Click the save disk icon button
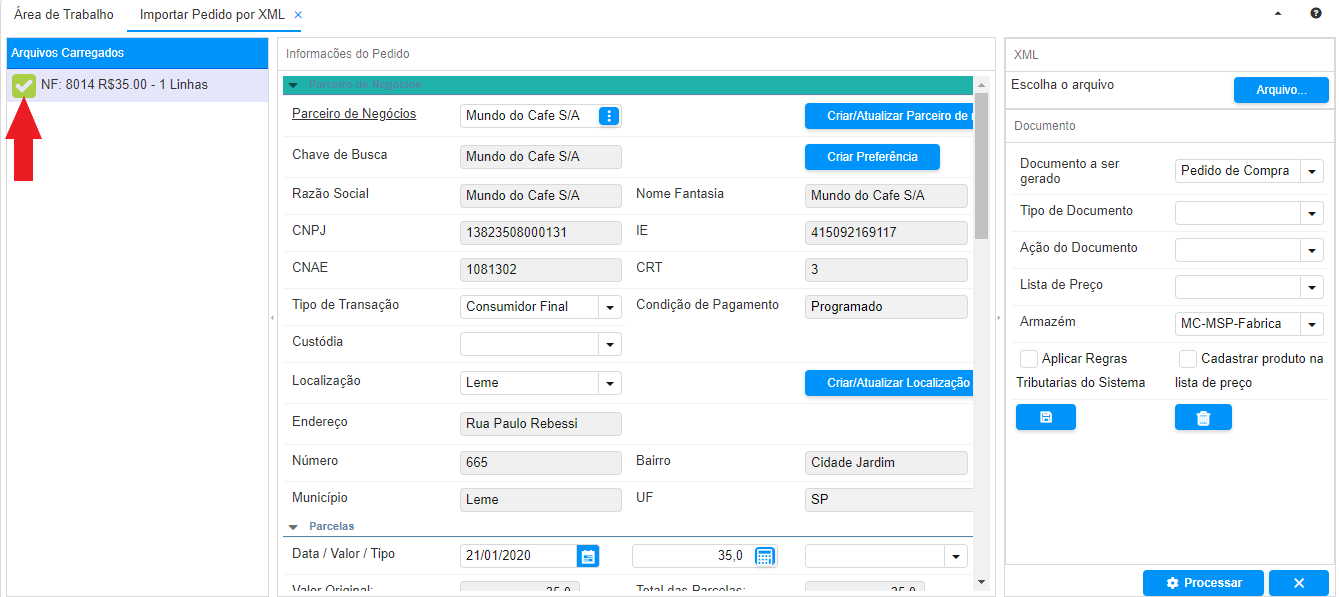Image resolution: width=1339 pixels, height=597 pixels. [x=1045, y=417]
